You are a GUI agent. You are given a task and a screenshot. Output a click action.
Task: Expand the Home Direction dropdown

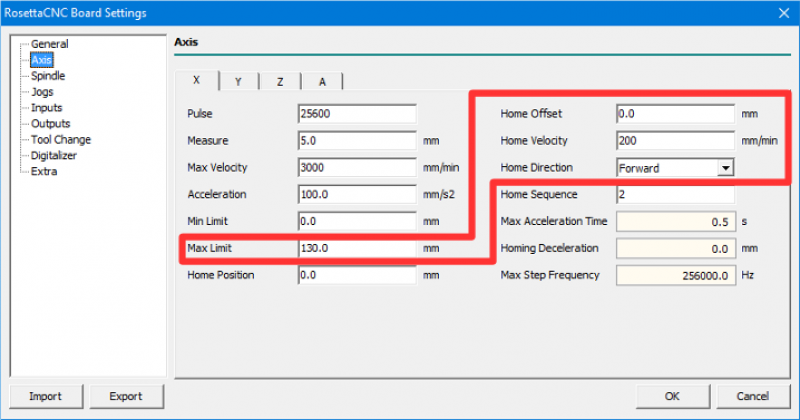(x=726, y=168)
